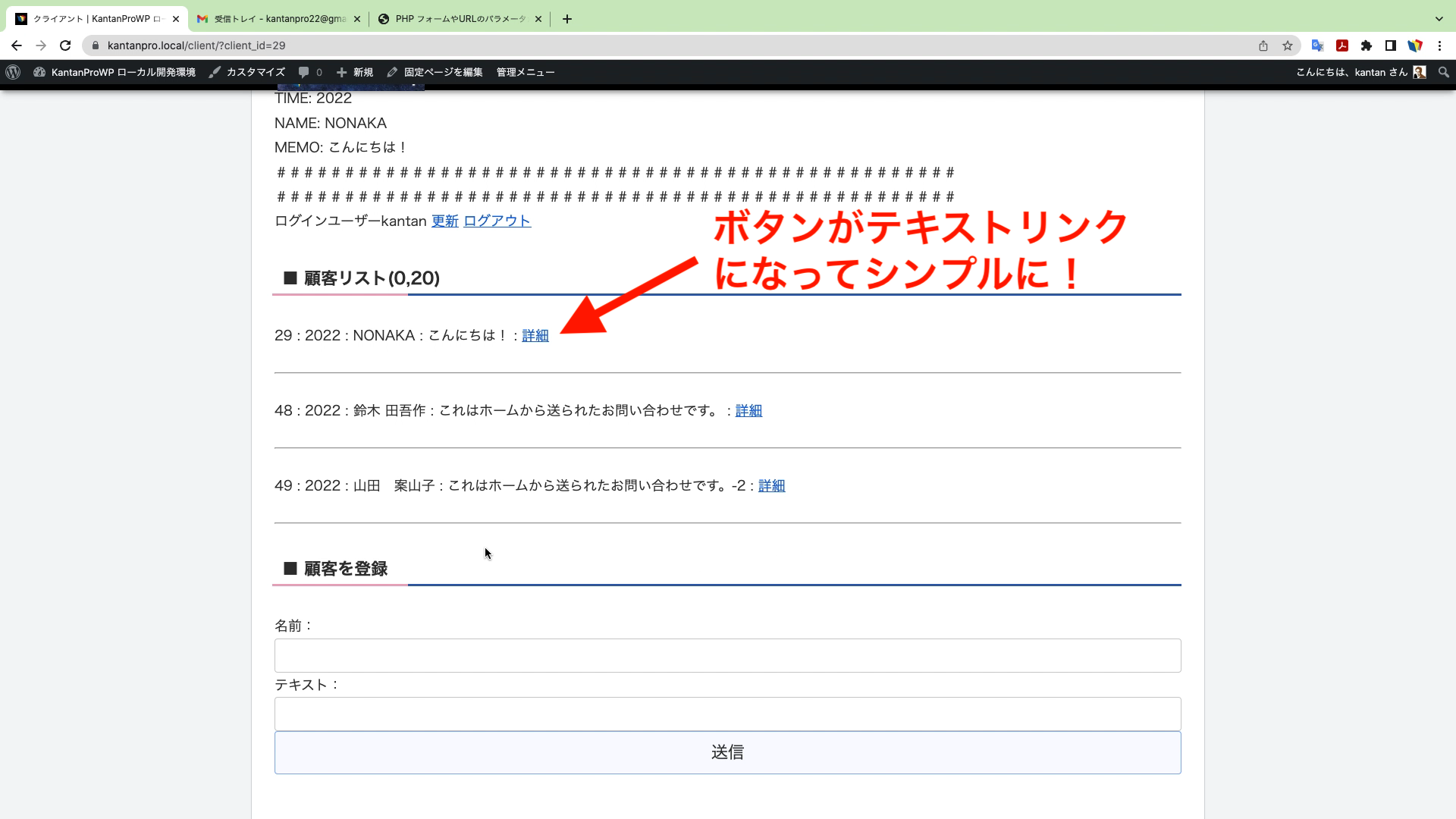Viewport: 1456px width, 819px height.
Task: Reload the page with the refresh icon
Action: pos(66,45)
